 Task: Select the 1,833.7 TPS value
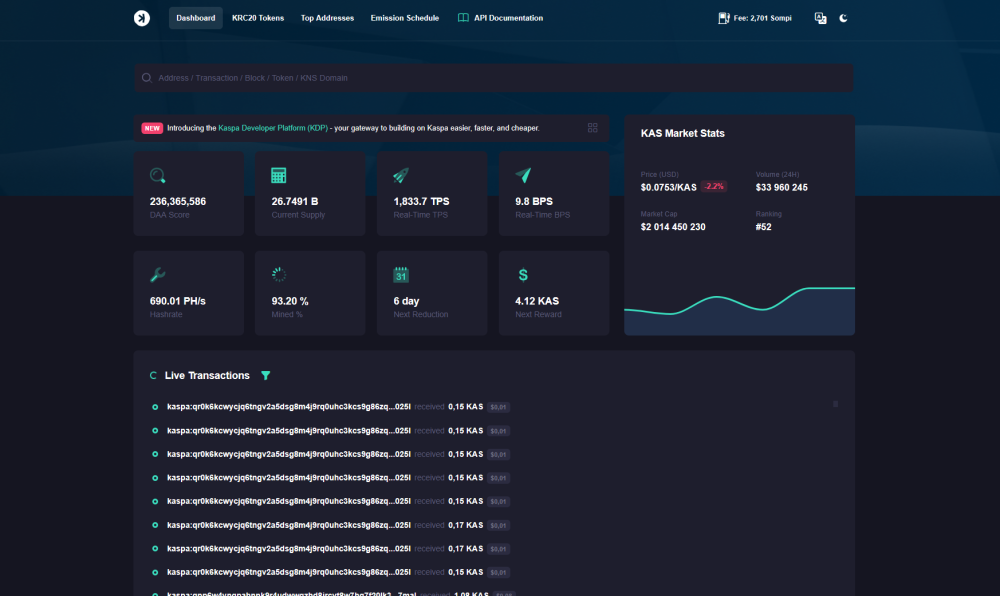422,201
